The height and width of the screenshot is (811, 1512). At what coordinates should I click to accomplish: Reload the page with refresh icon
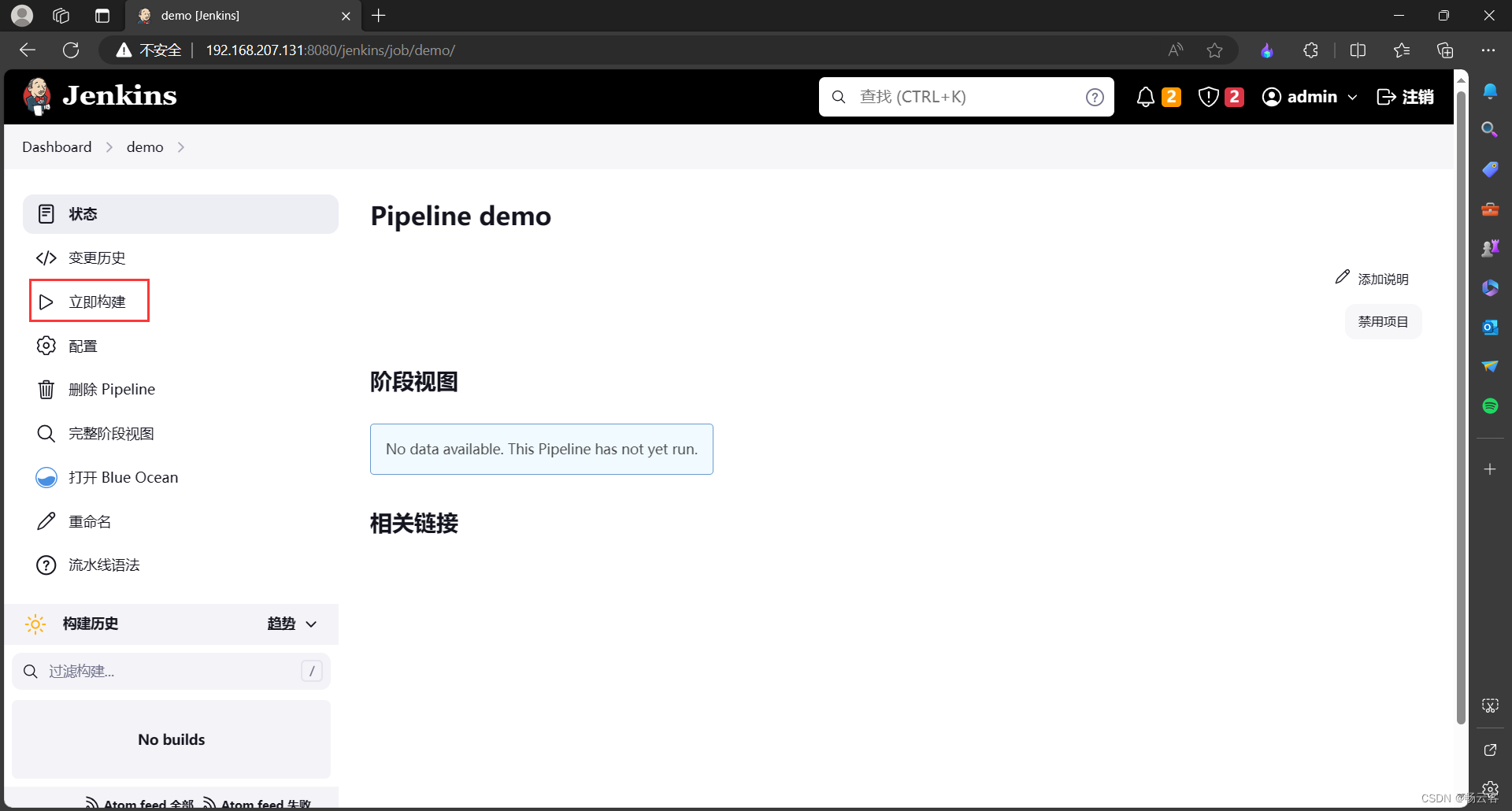tap(71, 50)
